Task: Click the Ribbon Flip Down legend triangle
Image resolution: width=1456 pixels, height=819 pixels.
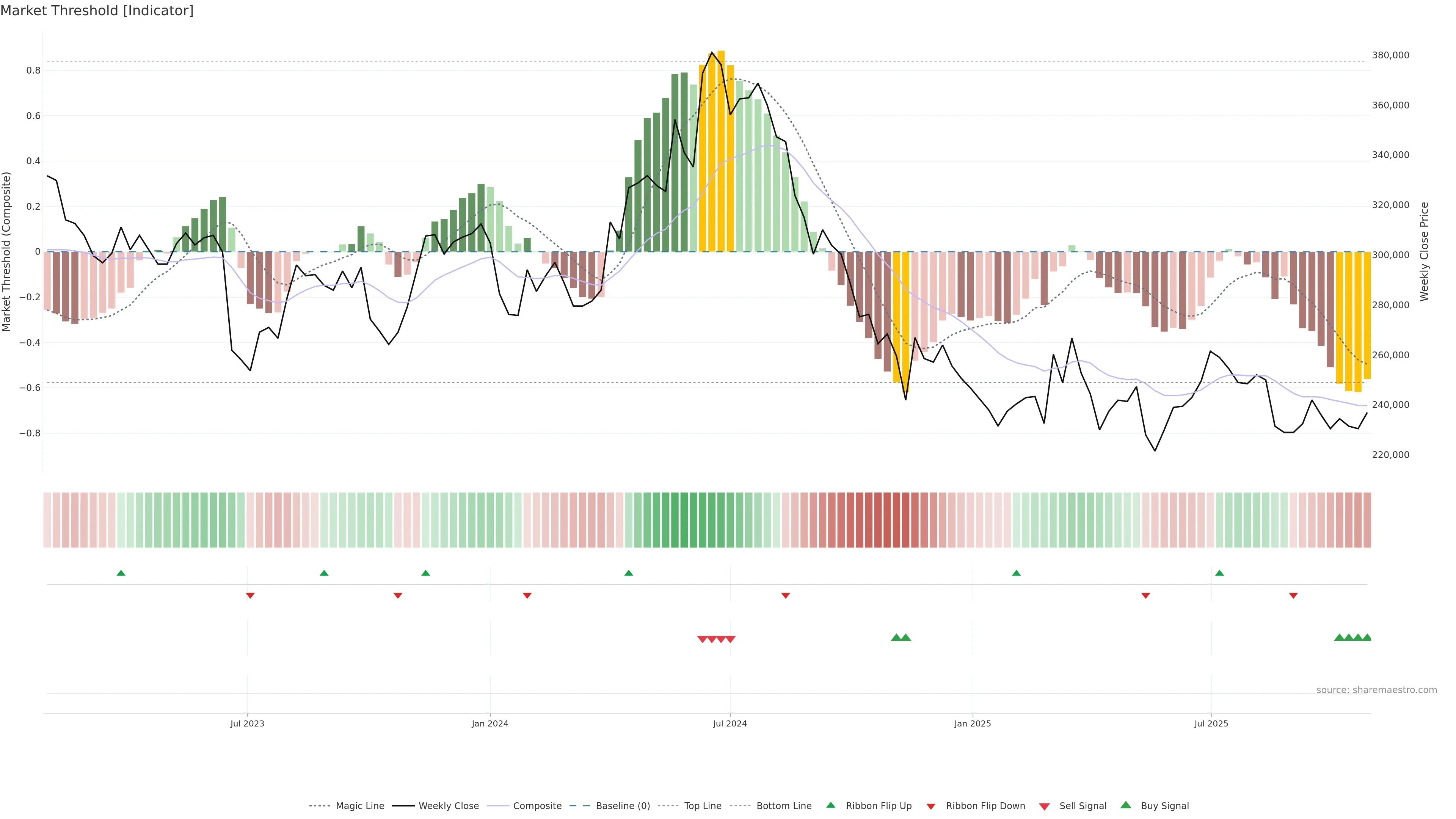Action: click(x=930, y=806)
